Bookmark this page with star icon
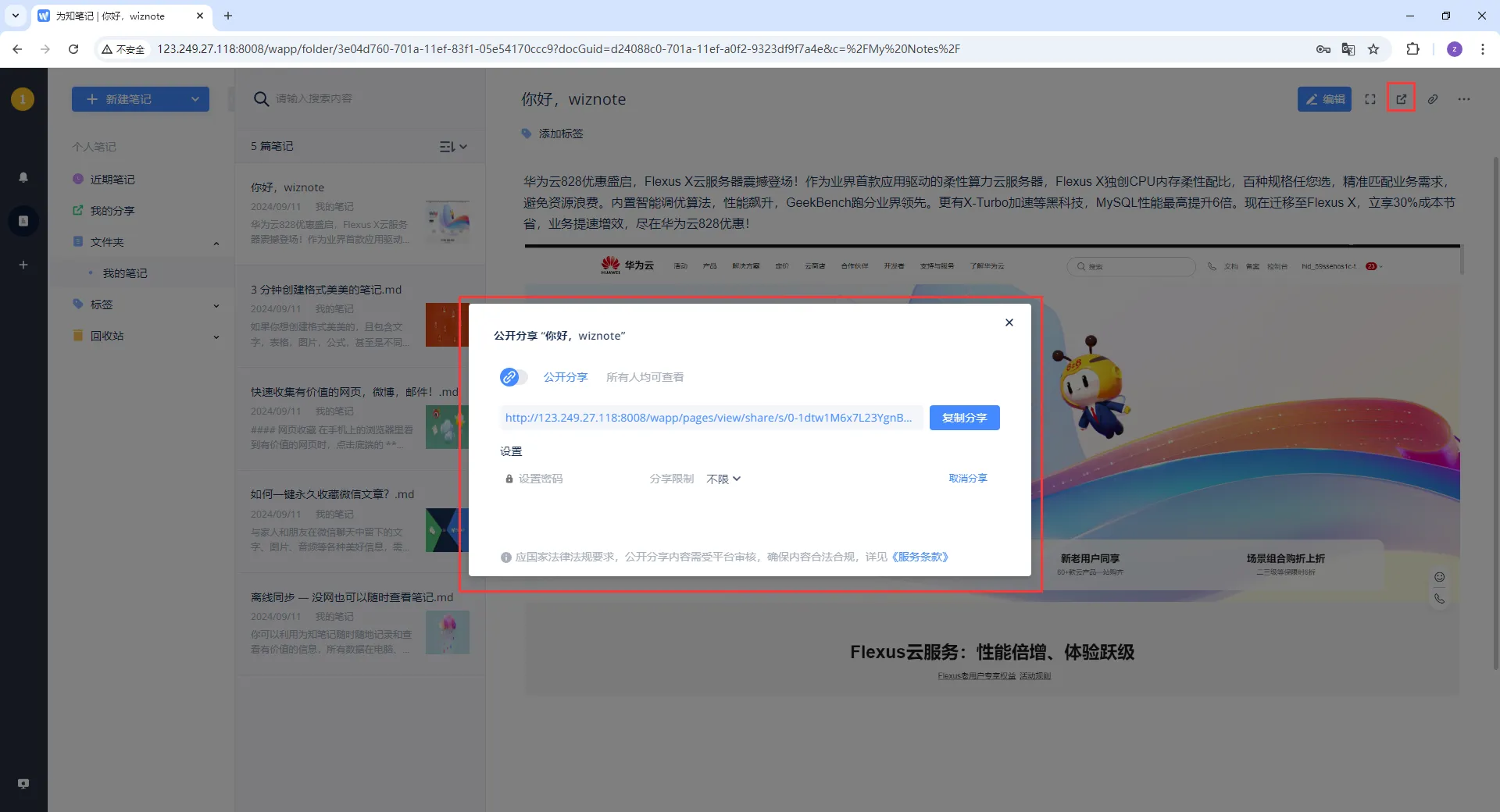The image size is (1500, 812). pyautogui.click(x=1373, y=49)
